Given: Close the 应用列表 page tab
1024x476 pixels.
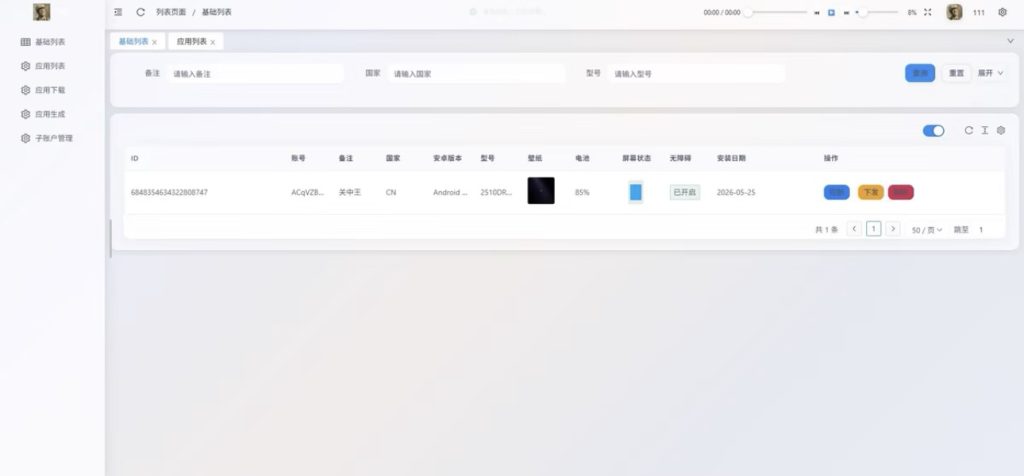Looking at the screenshot, I should click(213, 42).
